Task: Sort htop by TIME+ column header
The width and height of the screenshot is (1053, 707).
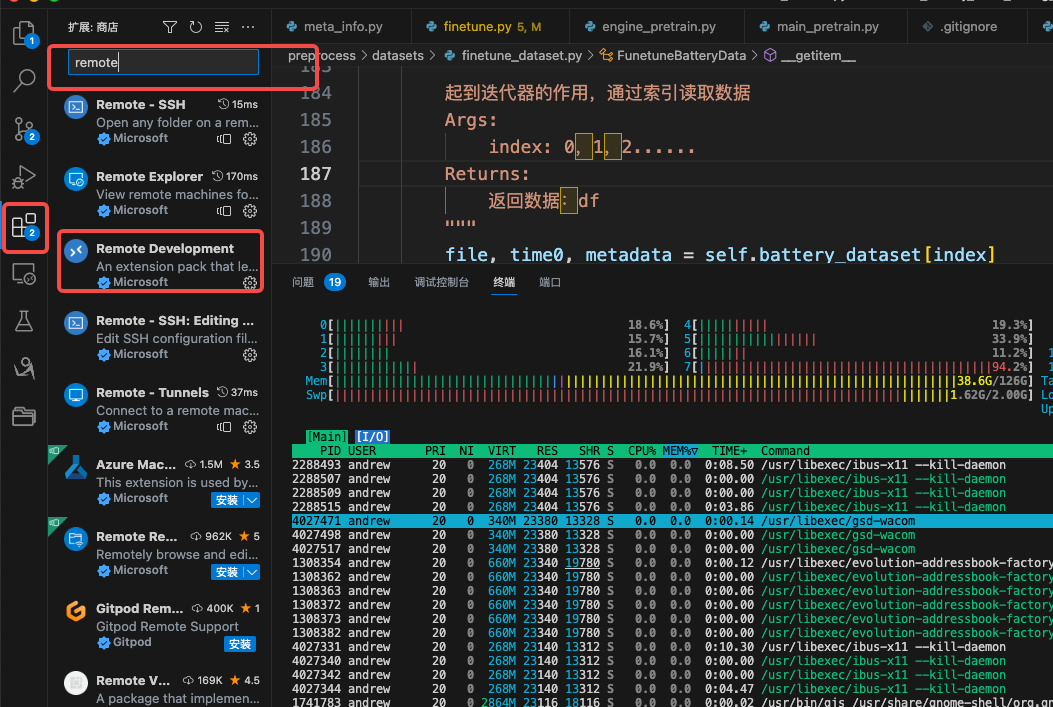Action: coord(729,451)
